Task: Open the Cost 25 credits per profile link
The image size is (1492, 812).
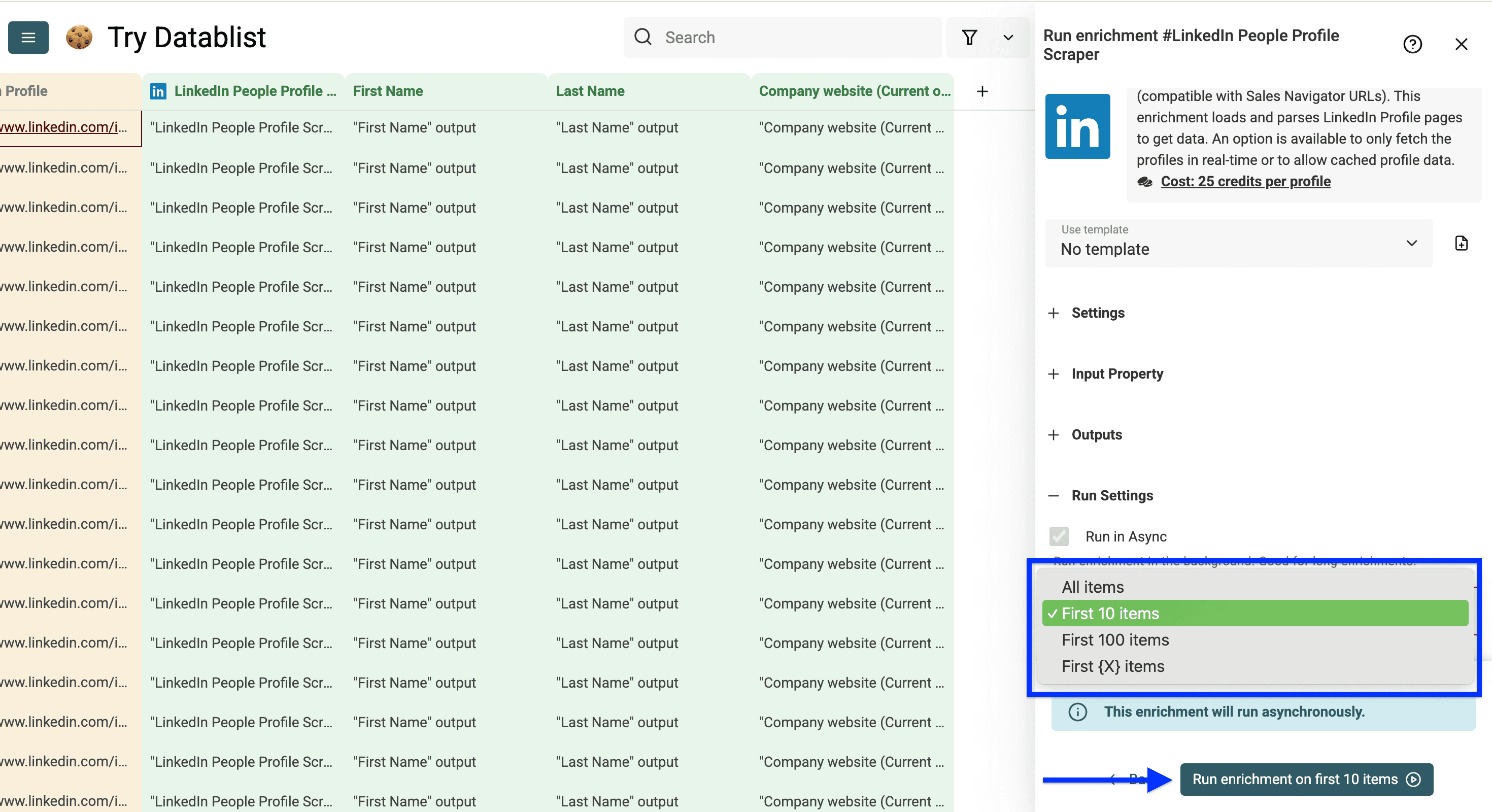Action: click(1245, 181)
